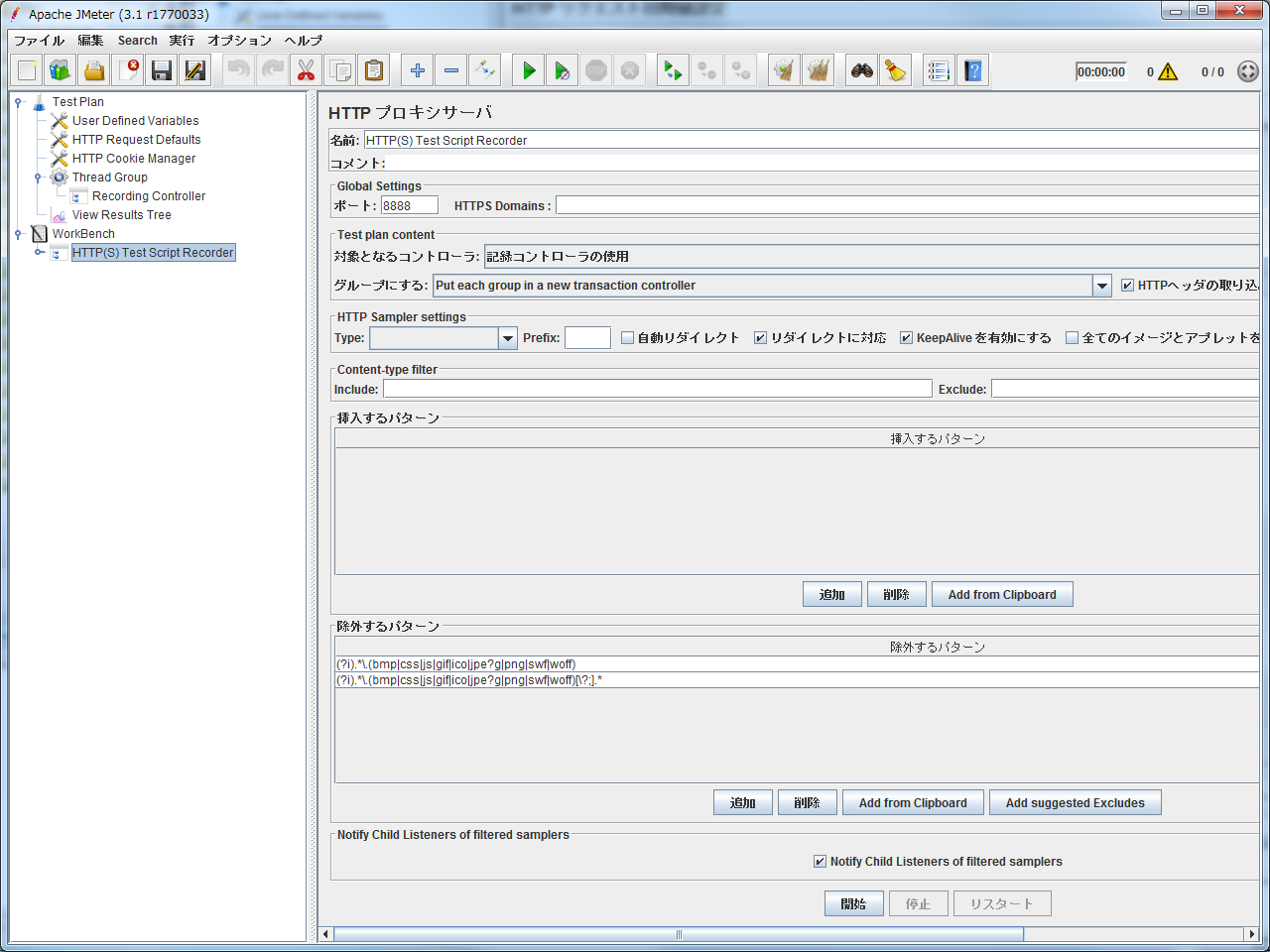
Task: Open Help with the question mark icon
Action: [x=973, y=70]
